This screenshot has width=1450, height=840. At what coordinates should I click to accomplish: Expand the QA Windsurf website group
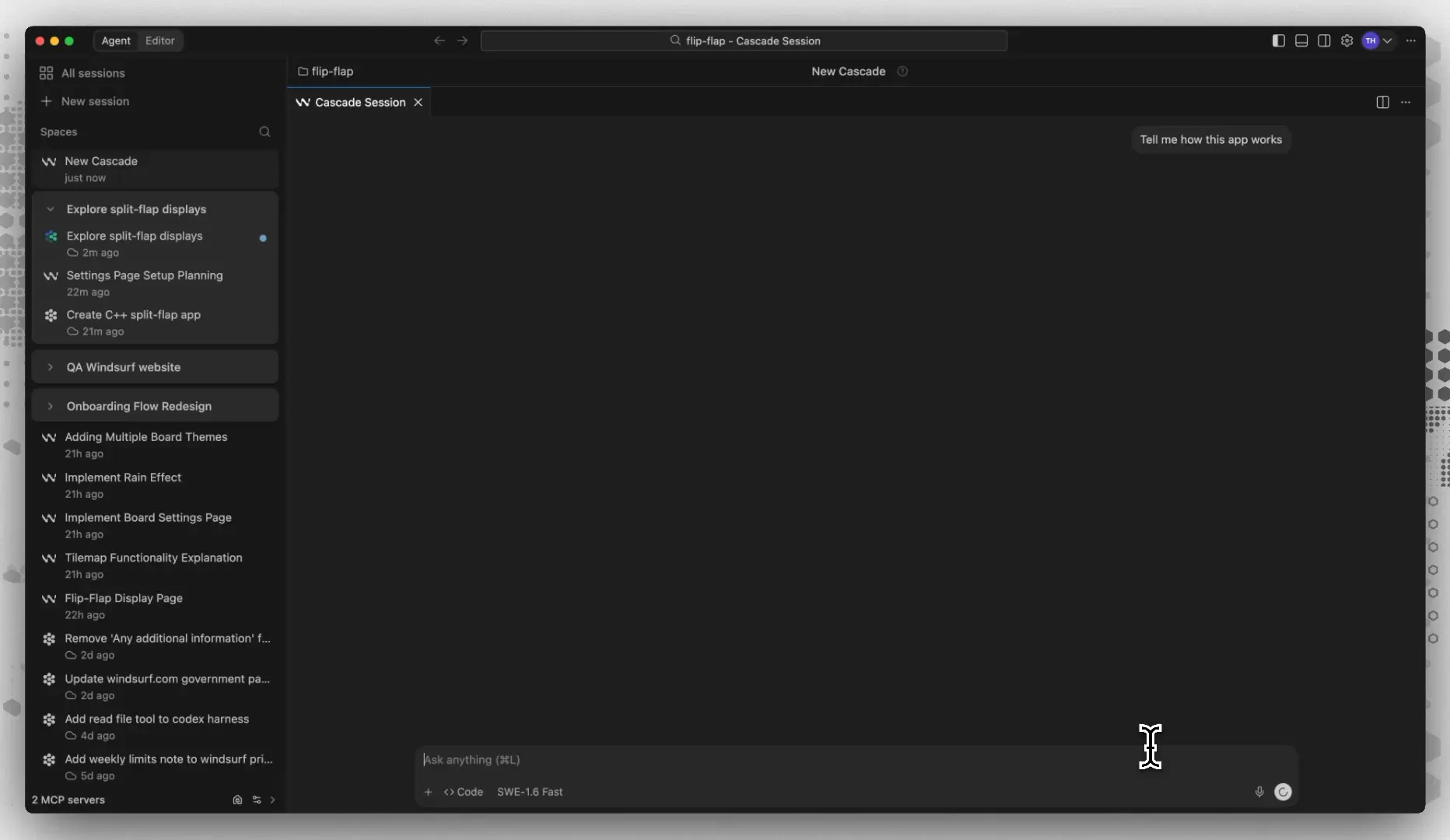click(51, 367)
